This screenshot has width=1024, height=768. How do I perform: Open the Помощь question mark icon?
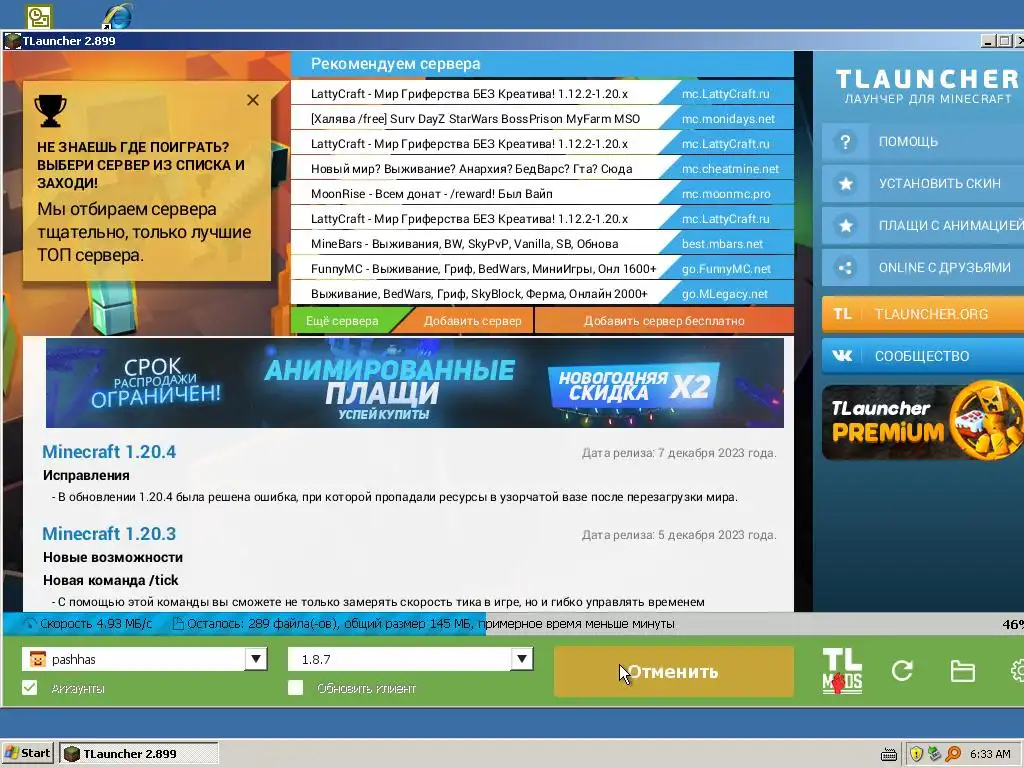click(845, 142)
